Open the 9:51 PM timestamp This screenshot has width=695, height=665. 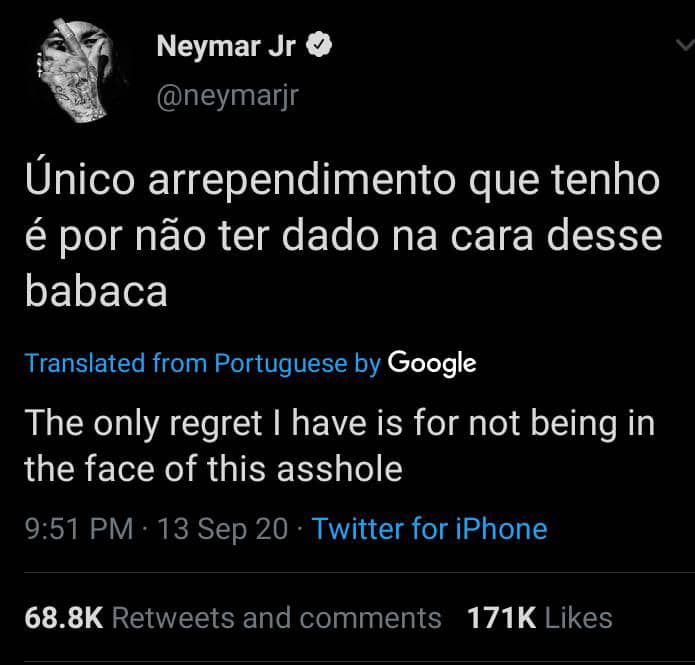[78, 529]
